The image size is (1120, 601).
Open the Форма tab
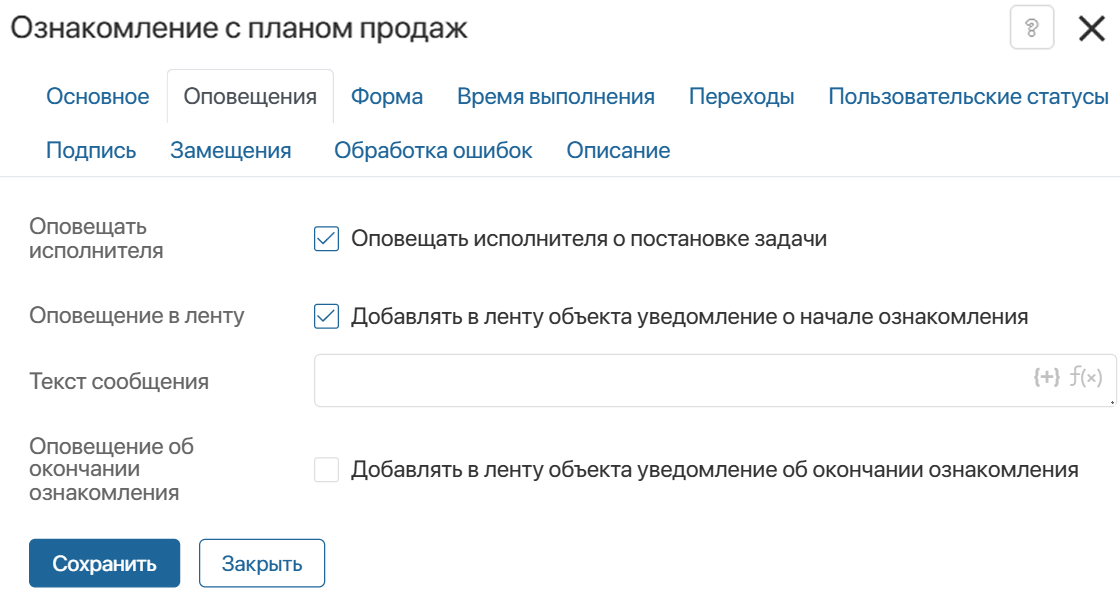[x=387, y=97]
